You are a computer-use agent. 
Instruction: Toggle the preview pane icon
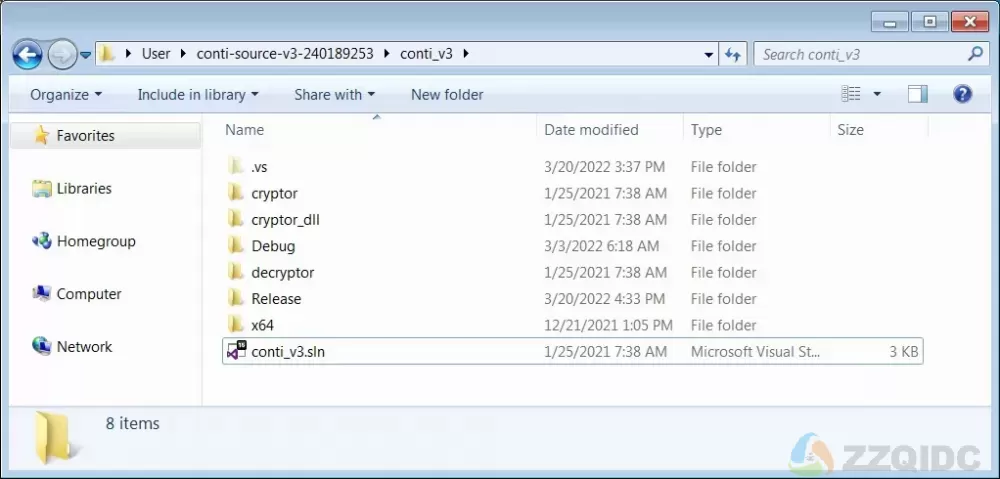click(917, 94)
